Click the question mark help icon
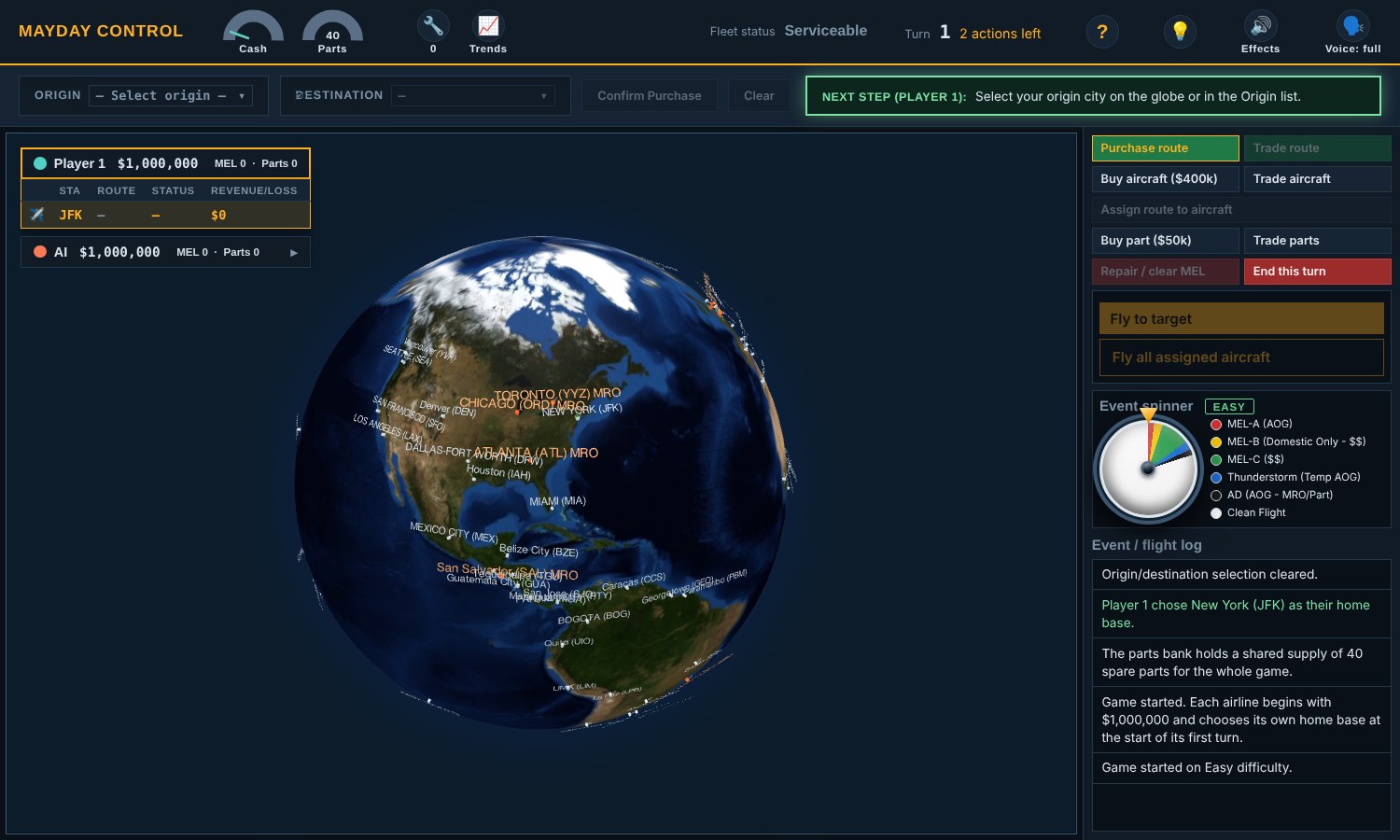Screen dimensions: 1400x840 (1102, 32)
